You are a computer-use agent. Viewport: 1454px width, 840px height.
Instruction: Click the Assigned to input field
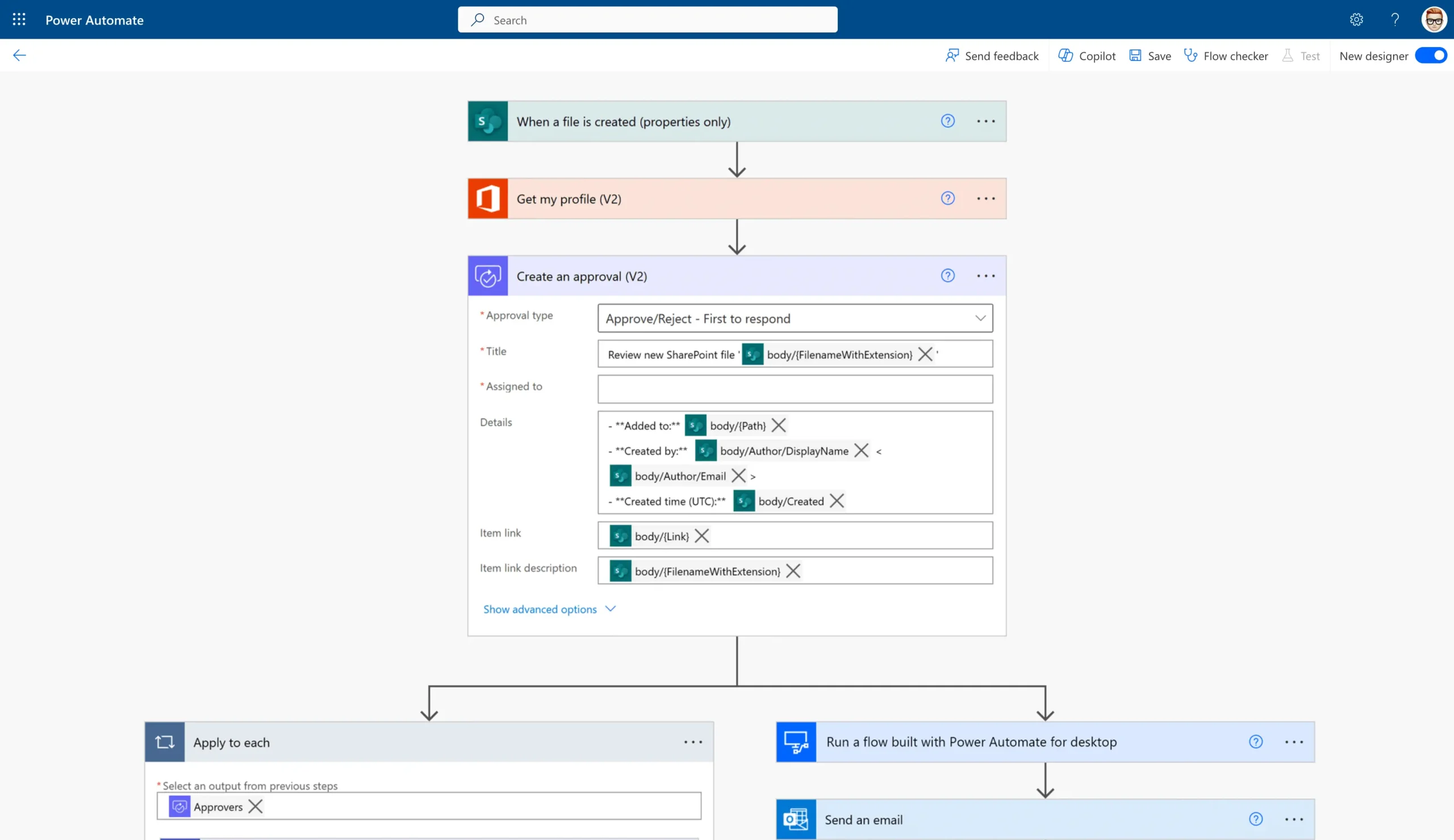coord(795,389)
